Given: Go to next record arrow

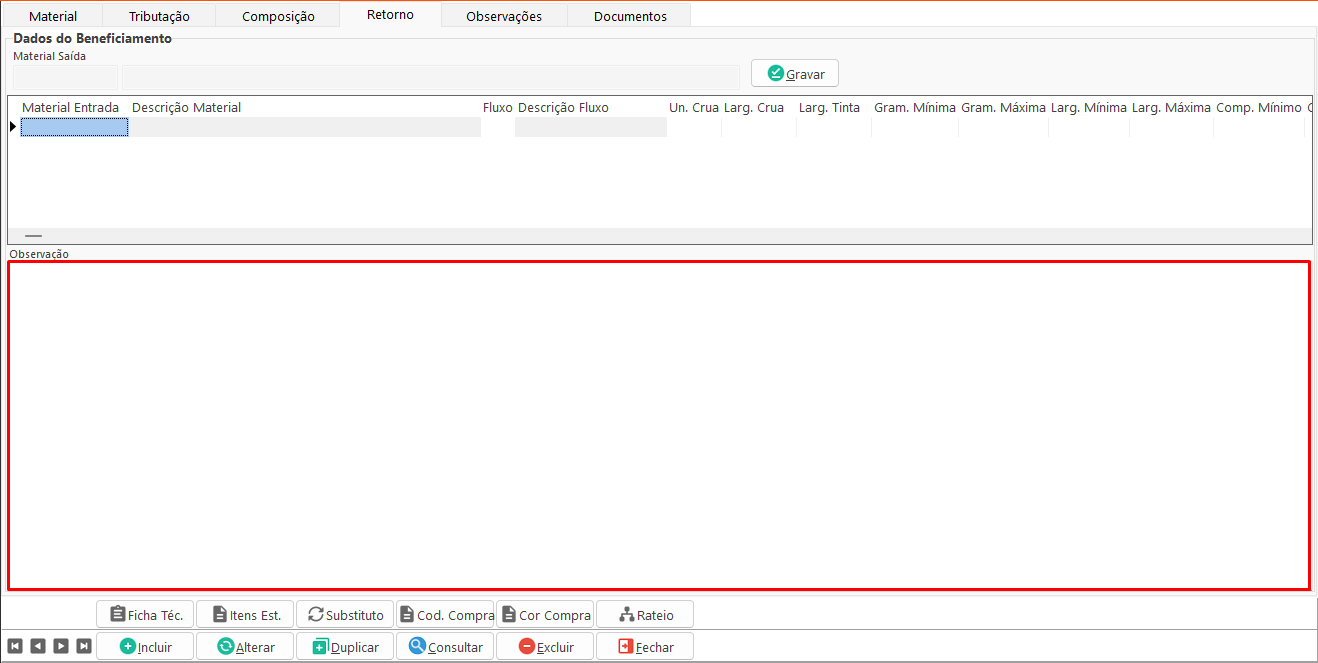Looking at the screenshot, I should [x=61, y=646].
